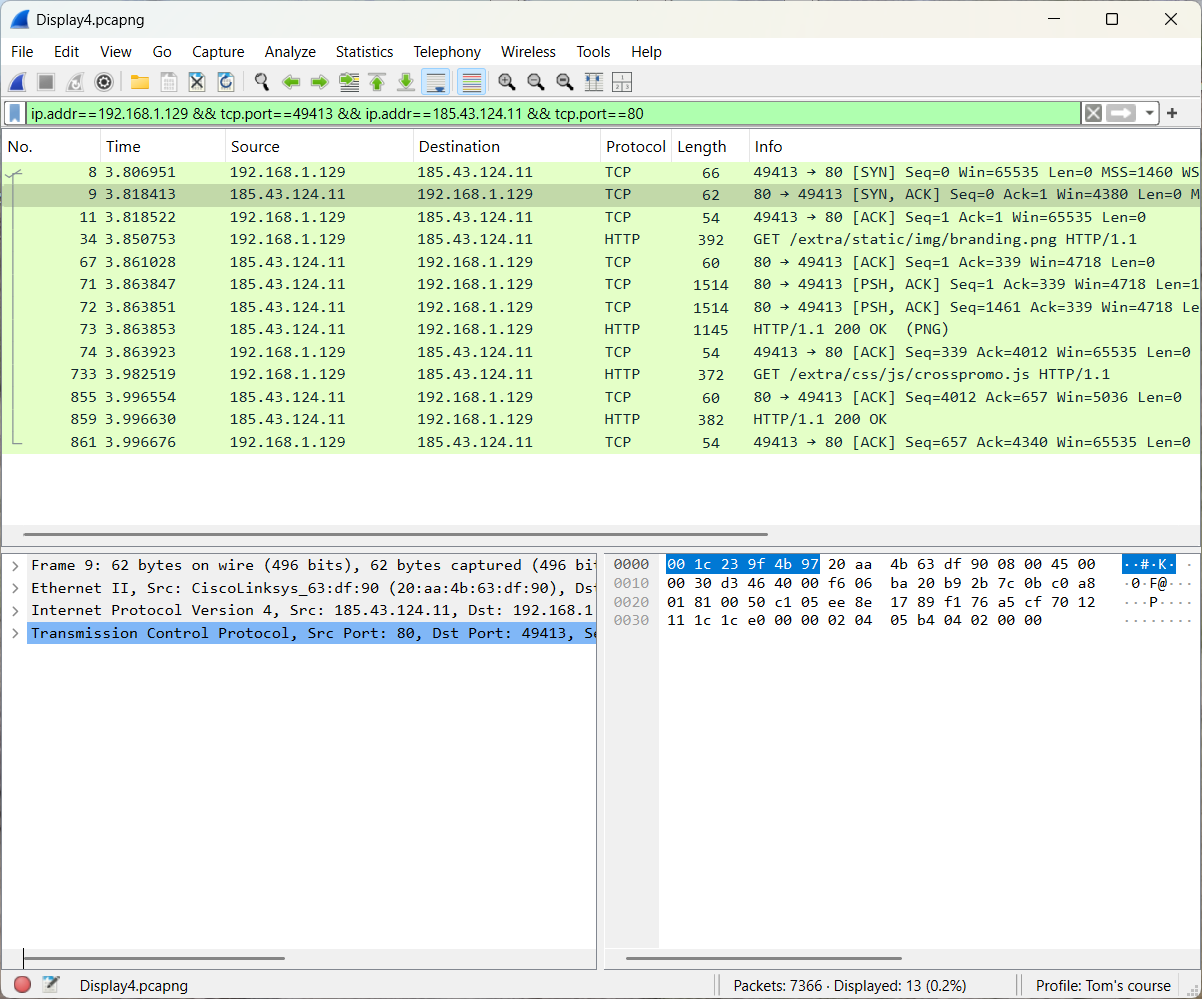The height and width of the screenshot is (999, 1202).
Task: Open the File menu
Action: 22,52
